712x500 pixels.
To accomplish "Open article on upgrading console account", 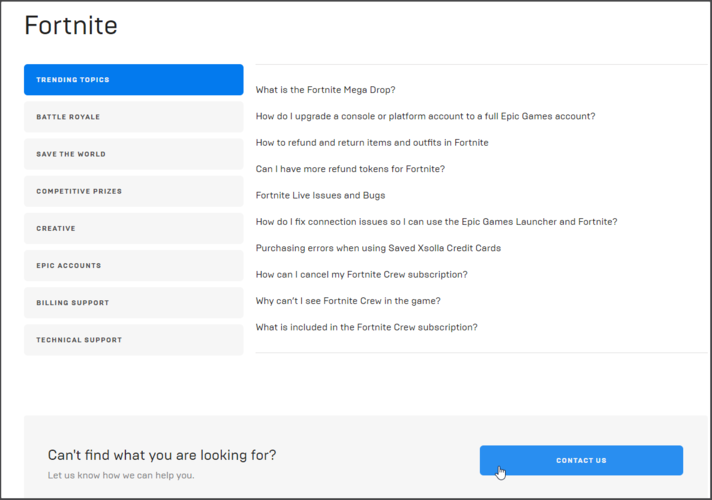I will (x=425, y=116).
